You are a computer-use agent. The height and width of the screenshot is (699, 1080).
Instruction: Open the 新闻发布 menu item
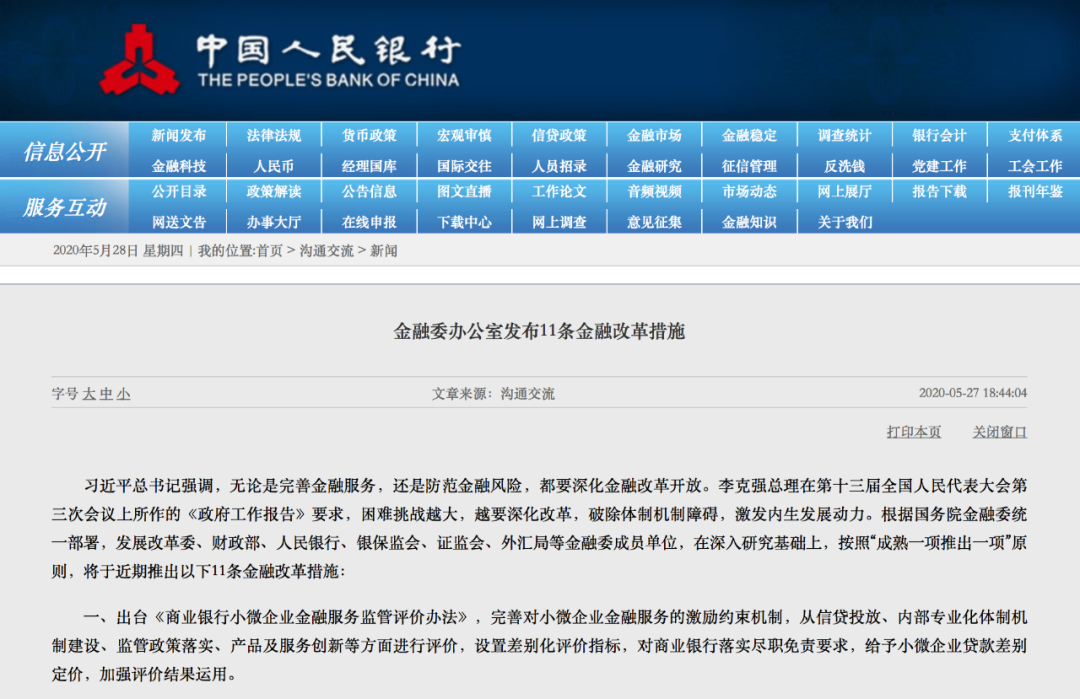[179, 136]
